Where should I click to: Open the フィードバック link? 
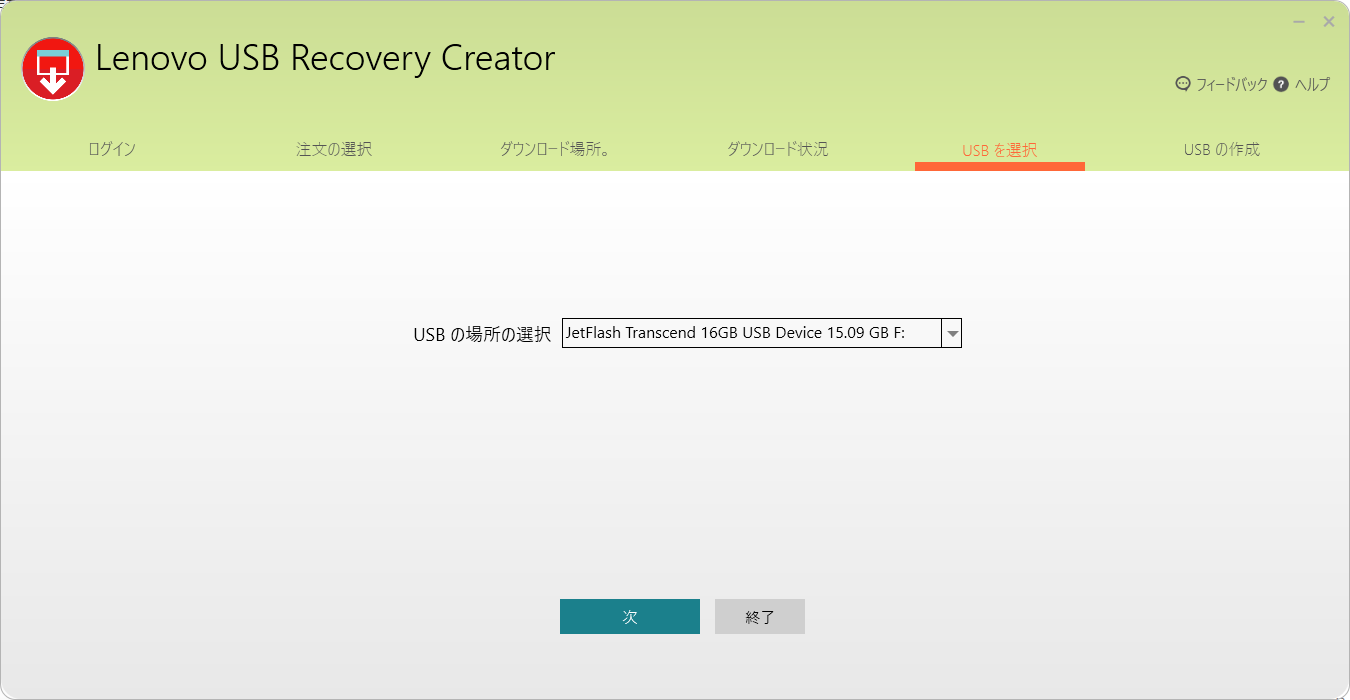(1231, 85)
